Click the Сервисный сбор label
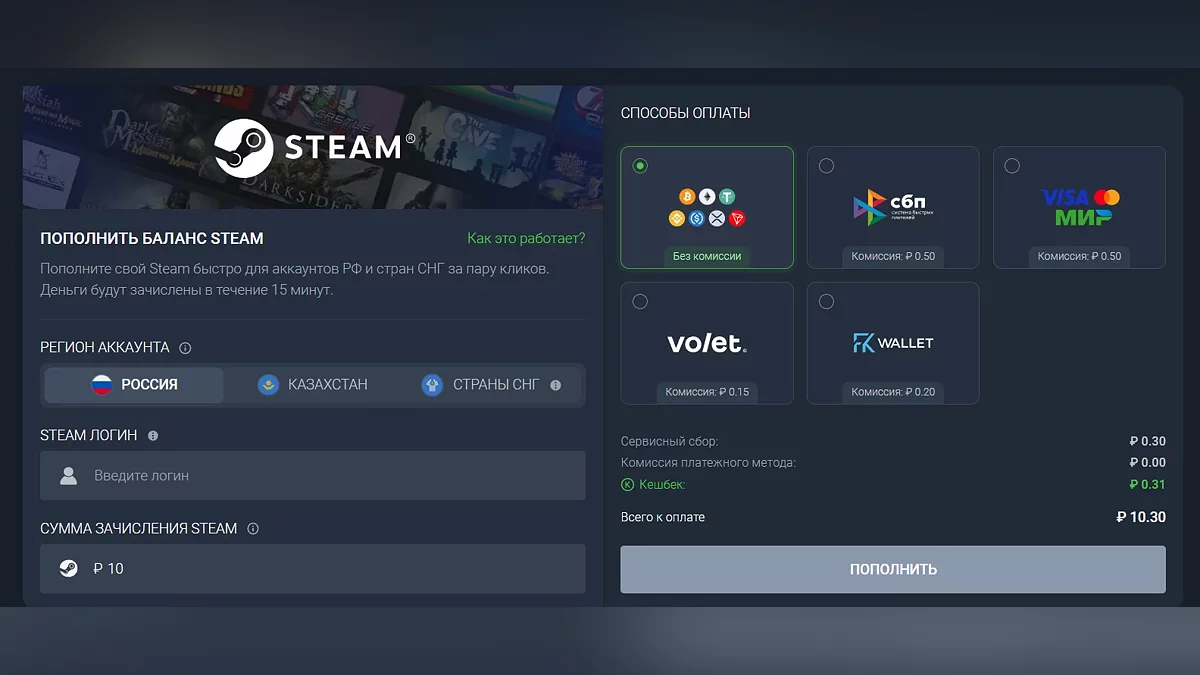Screen dimensions: 1200x675 click(x=669, y=441)
